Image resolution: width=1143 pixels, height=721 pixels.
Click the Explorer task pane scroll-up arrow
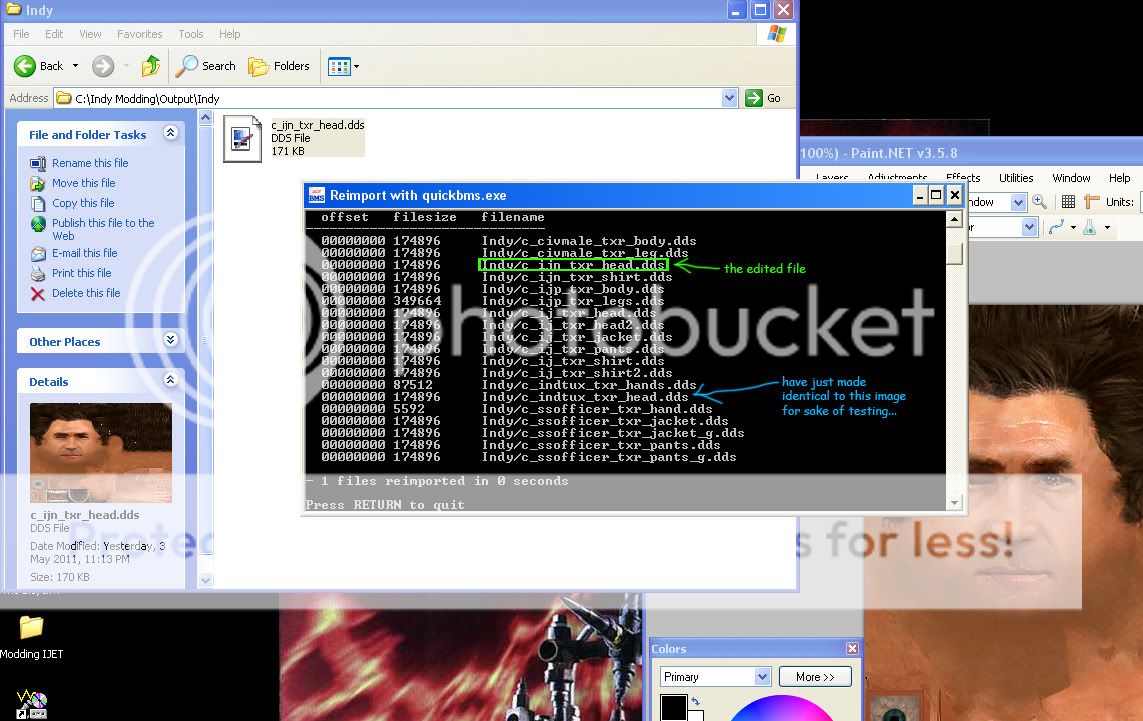(206, 117)
